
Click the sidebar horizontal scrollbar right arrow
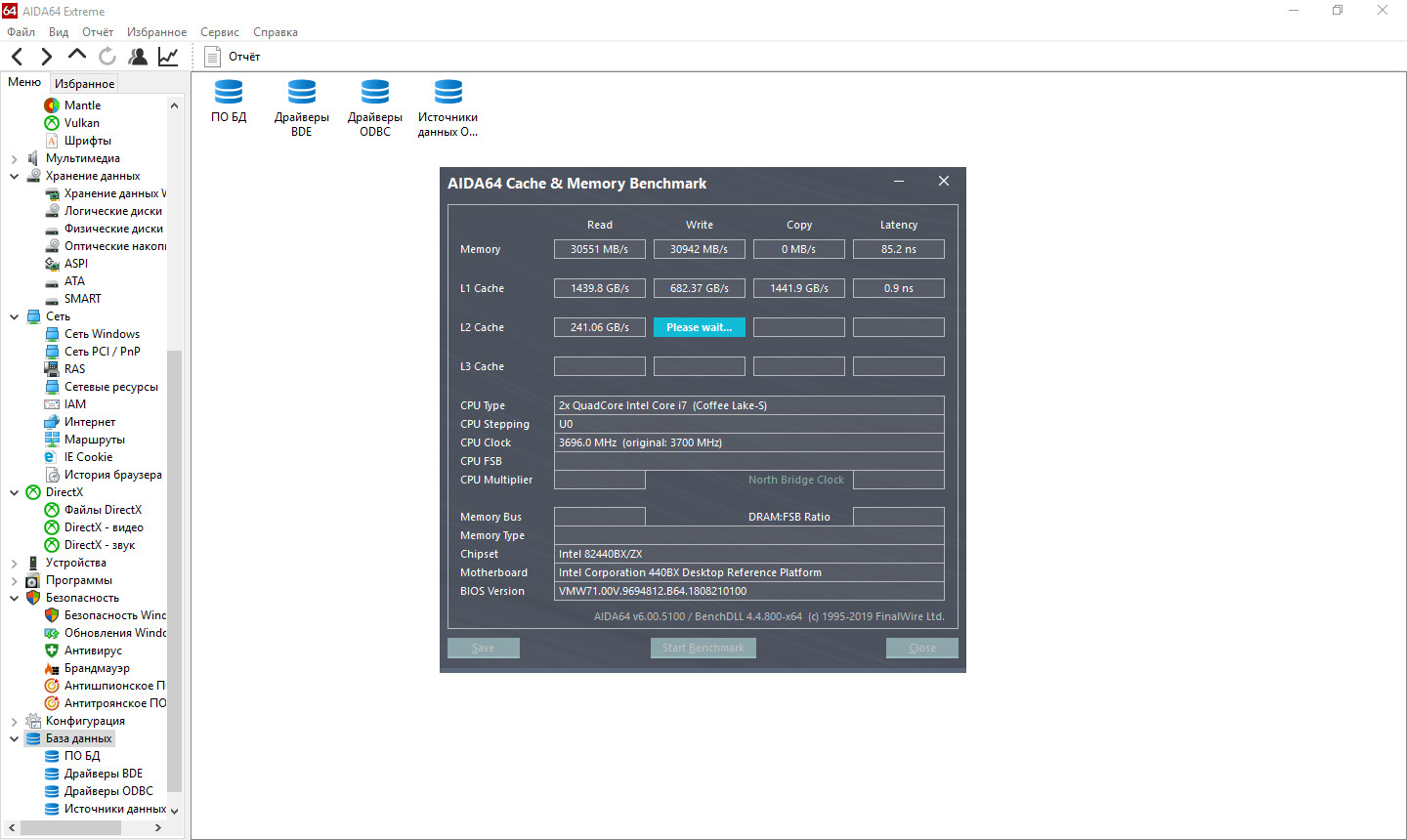[x=158, y=827]
